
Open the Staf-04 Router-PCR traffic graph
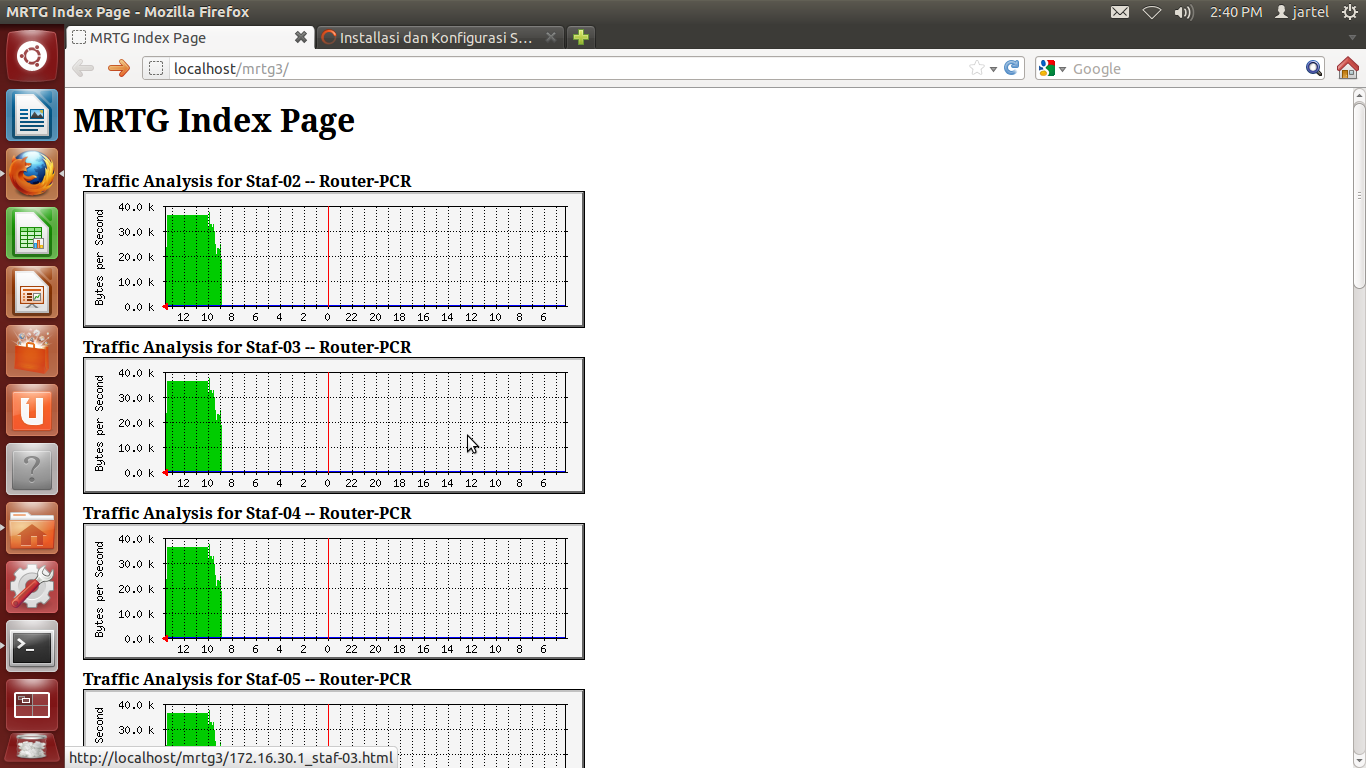(x=334, y=591)
